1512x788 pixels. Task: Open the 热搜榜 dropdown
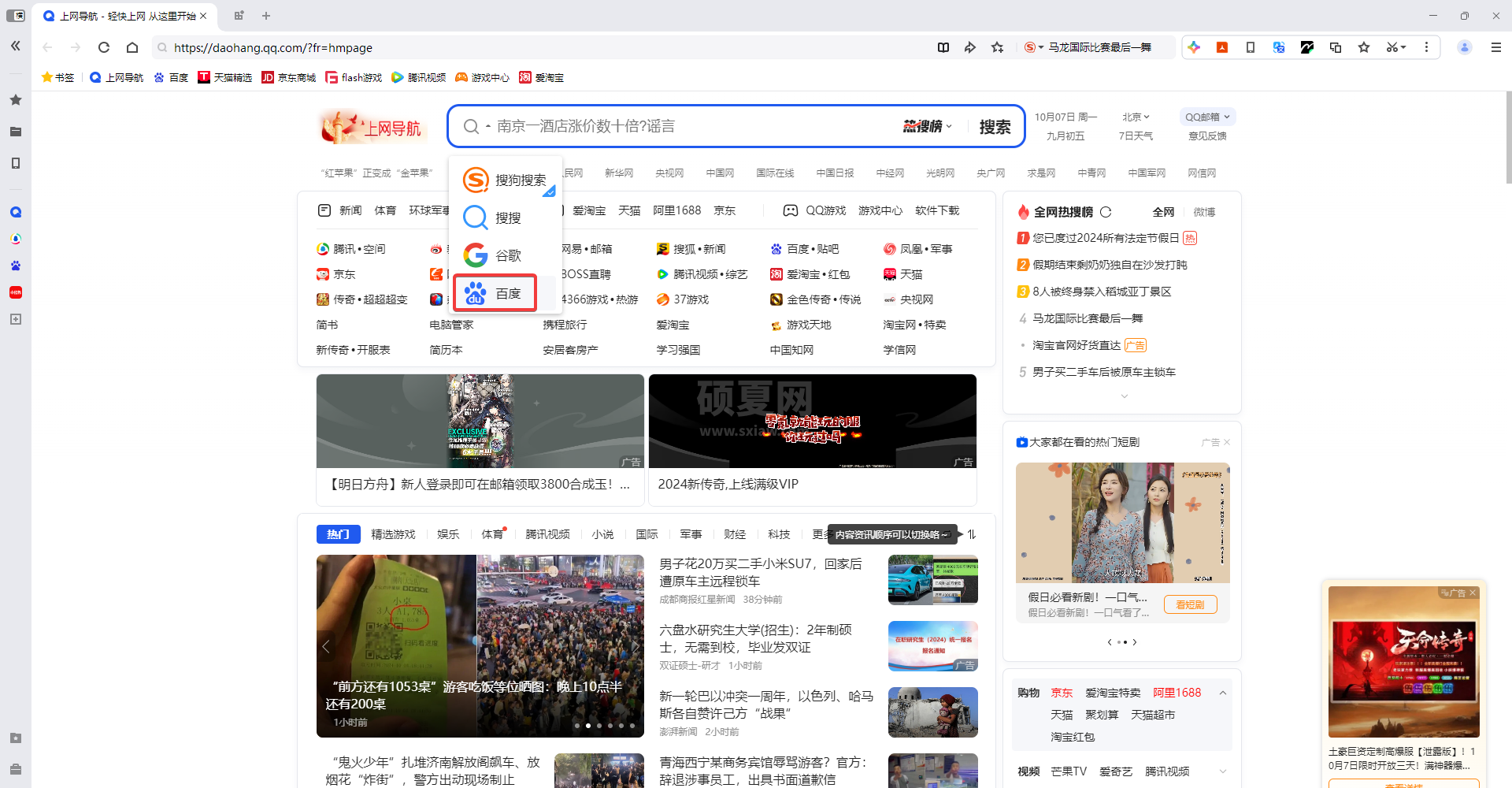click(x=927, y=126)
